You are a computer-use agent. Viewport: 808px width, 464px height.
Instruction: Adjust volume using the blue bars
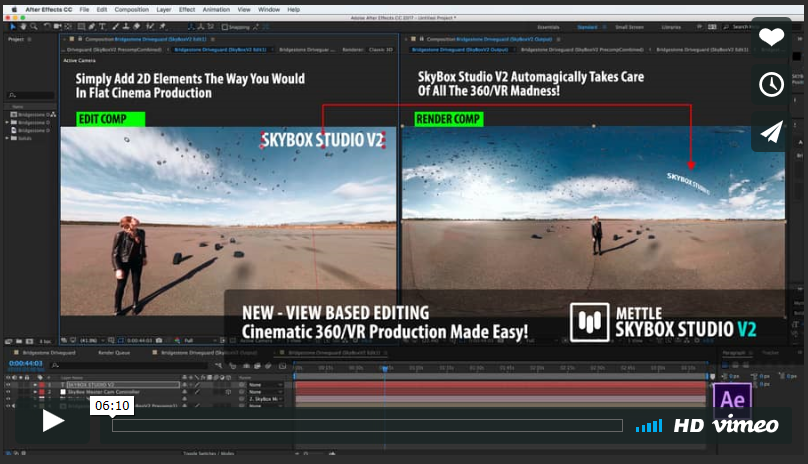[x=649, y=426]
